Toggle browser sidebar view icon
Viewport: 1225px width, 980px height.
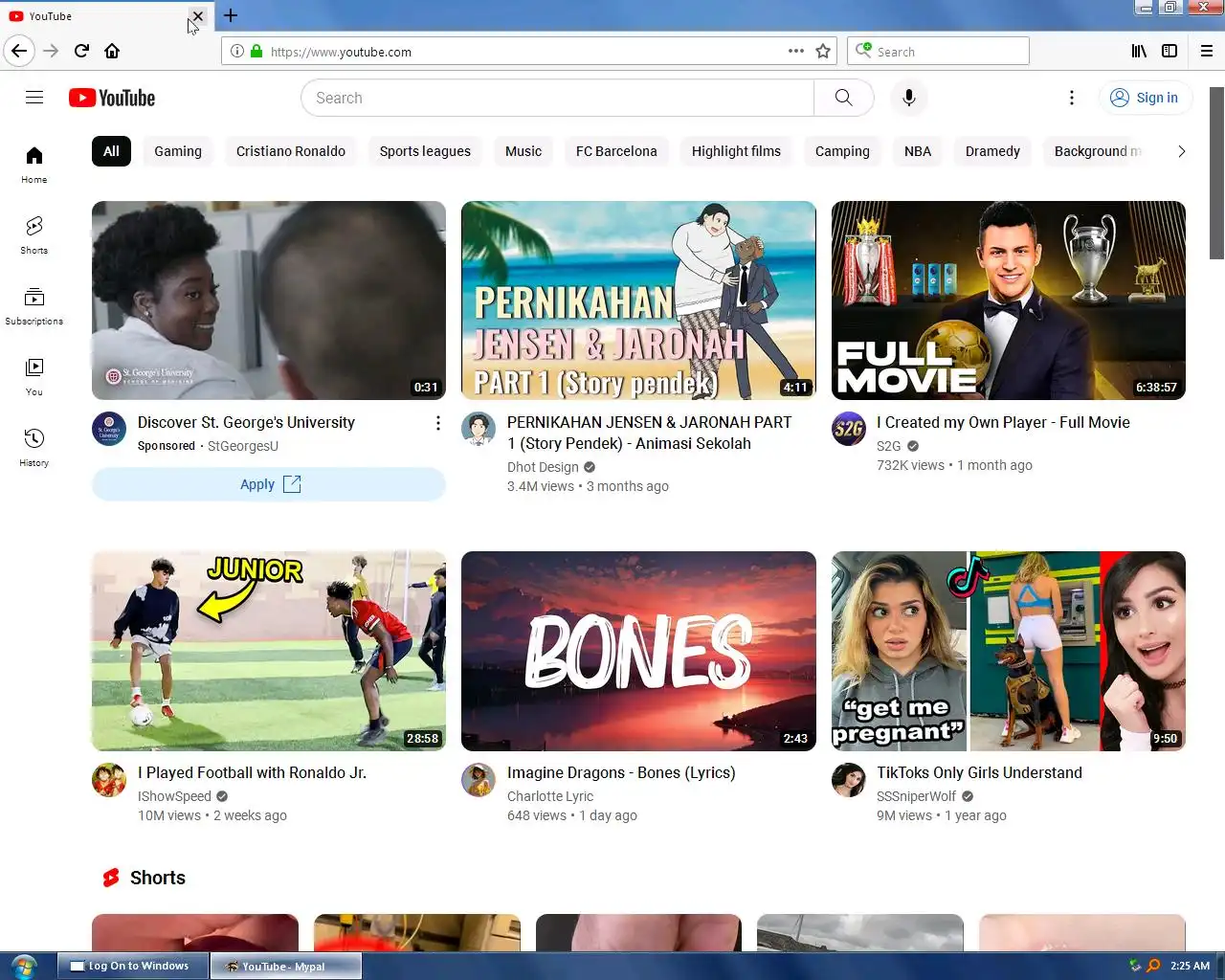coord(1169,51)
